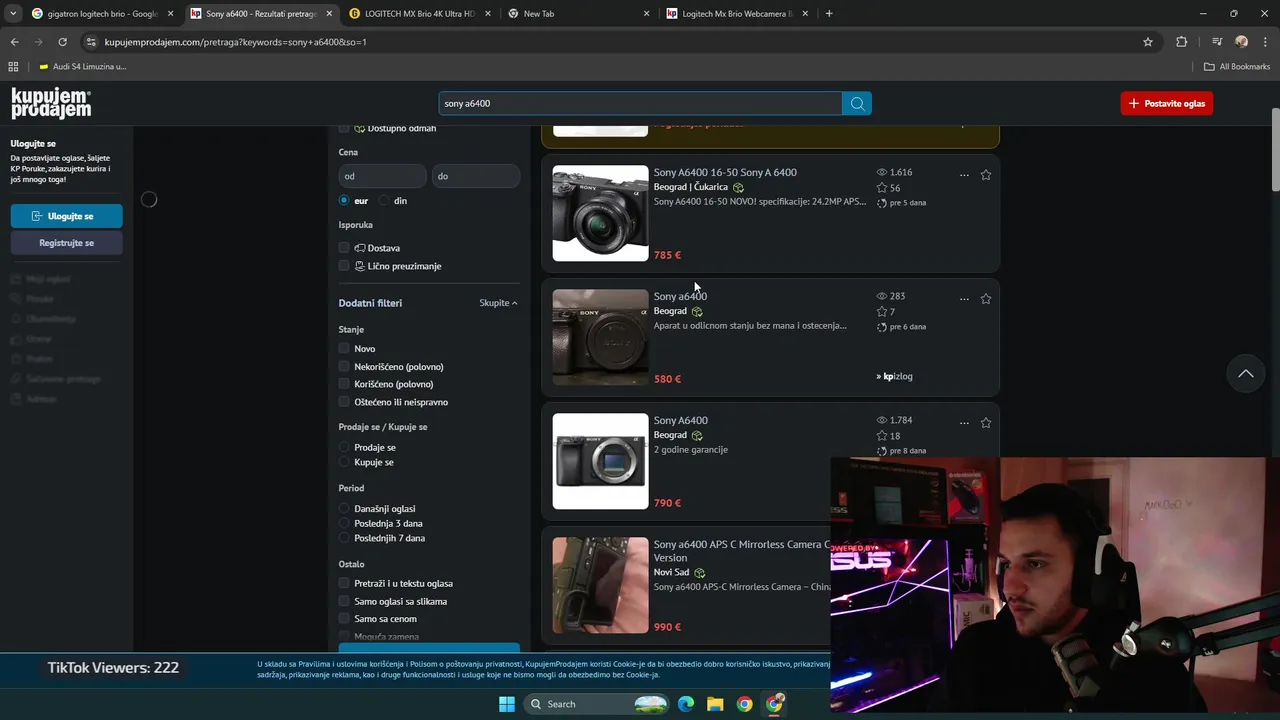
Task: Check the Oštećeno ili neispravno checkbox
Action: coord(344,402)
